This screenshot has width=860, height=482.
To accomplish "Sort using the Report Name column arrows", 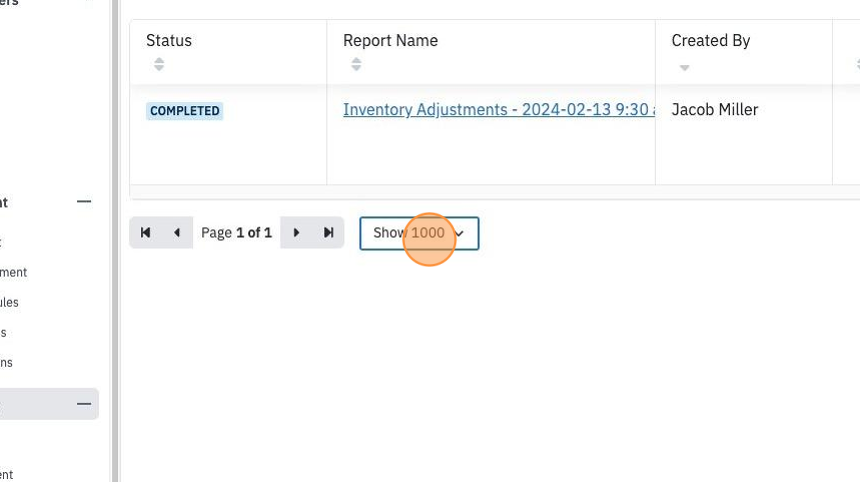I will coord(357,64).
